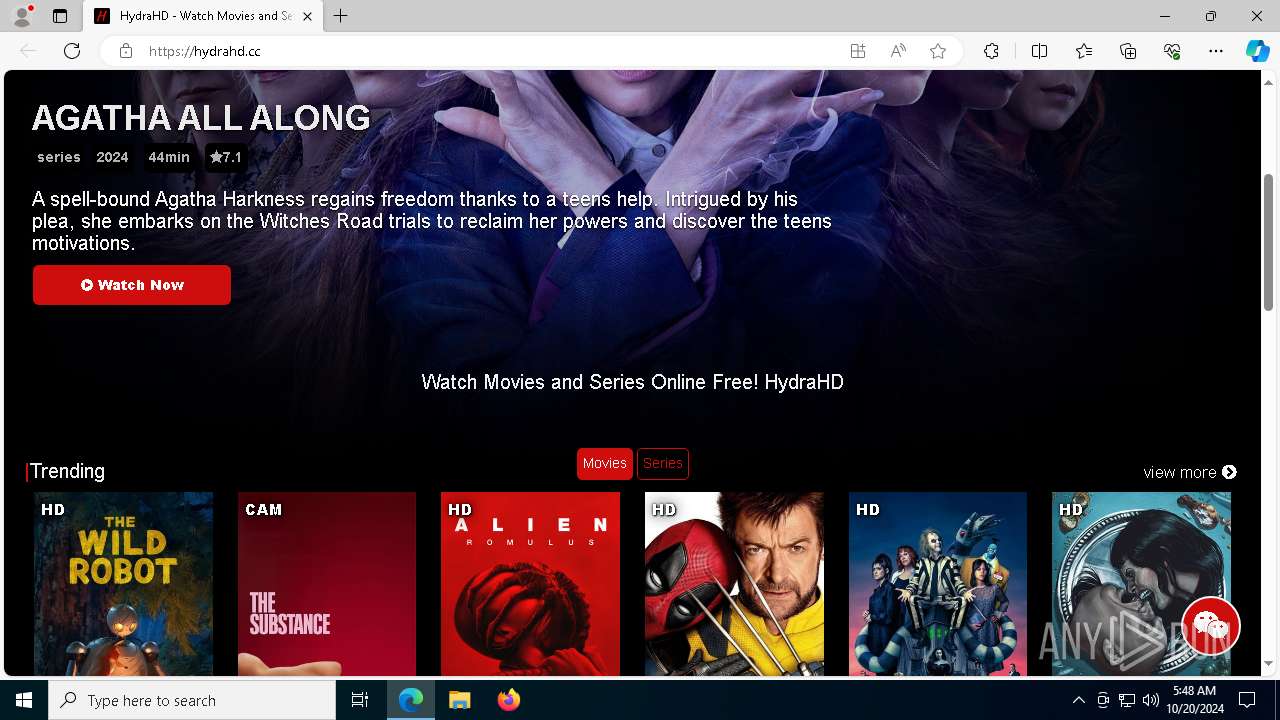Click the 44min duration badge

coord(169,157)
